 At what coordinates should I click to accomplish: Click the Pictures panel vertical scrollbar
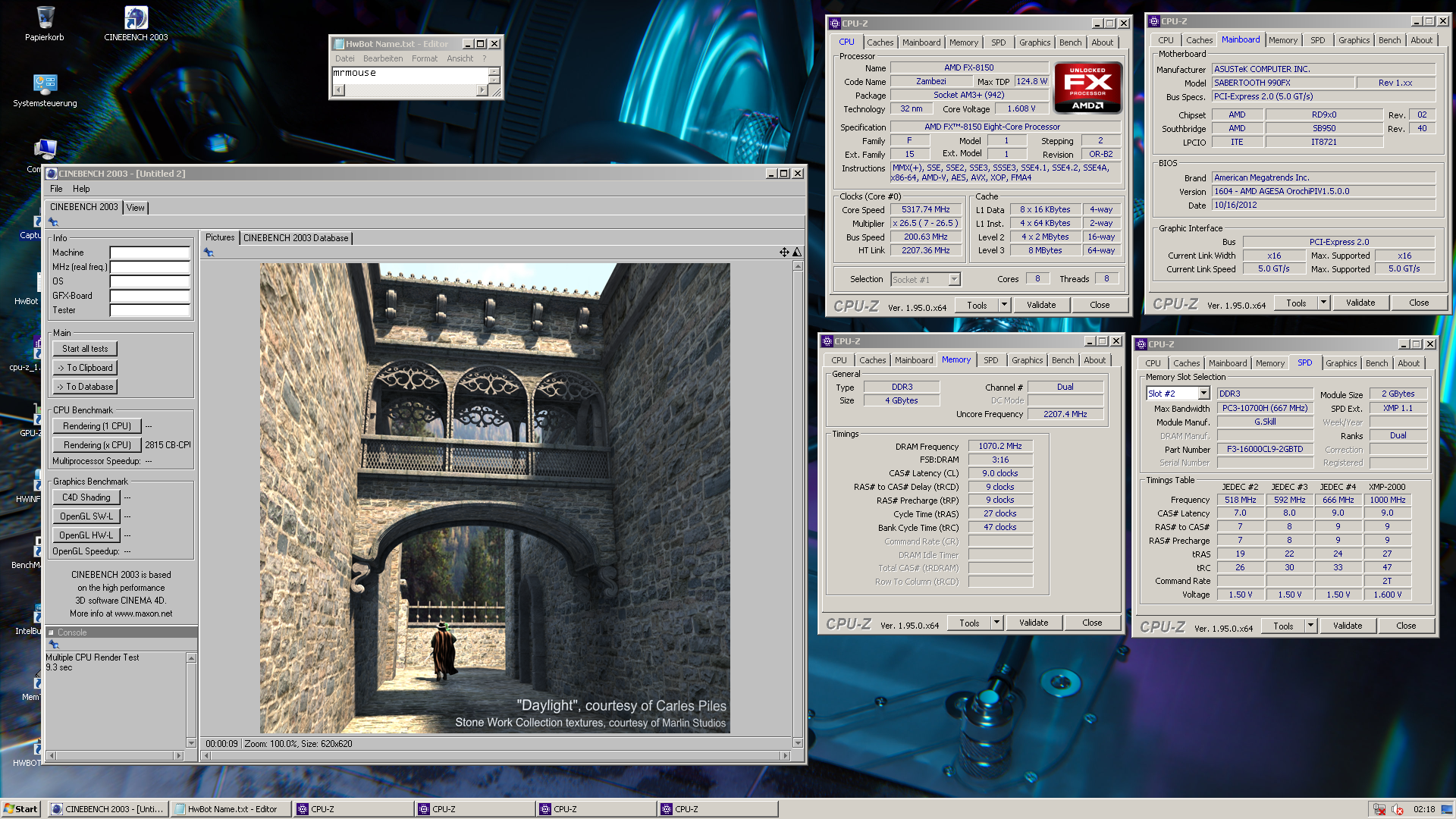tap(798, 504)
